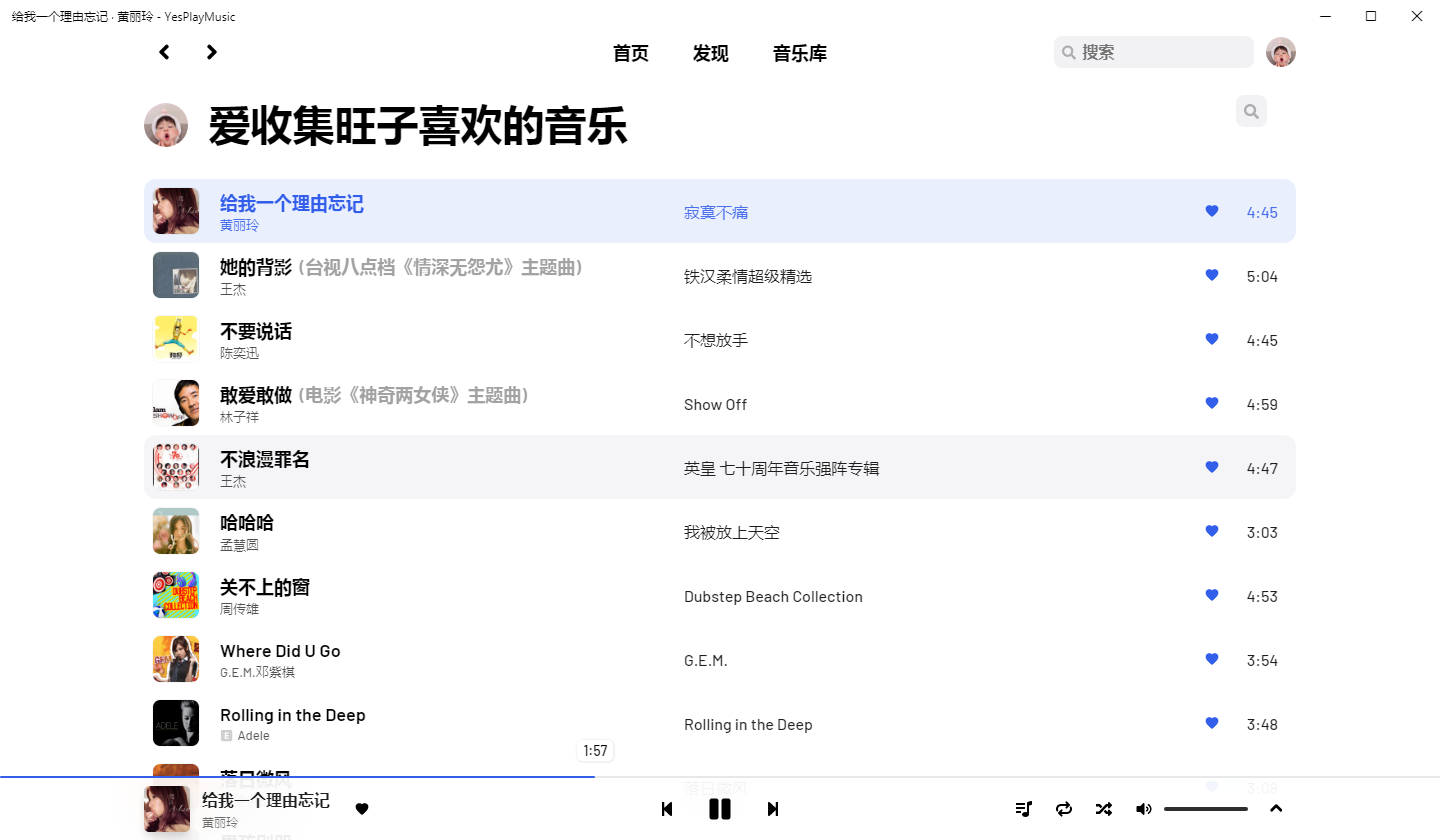The width and height of the screenshot is (1440, 840).
Task: Open artist 陈奕迅
Action: pyautogui.click(x=239, y=354)
